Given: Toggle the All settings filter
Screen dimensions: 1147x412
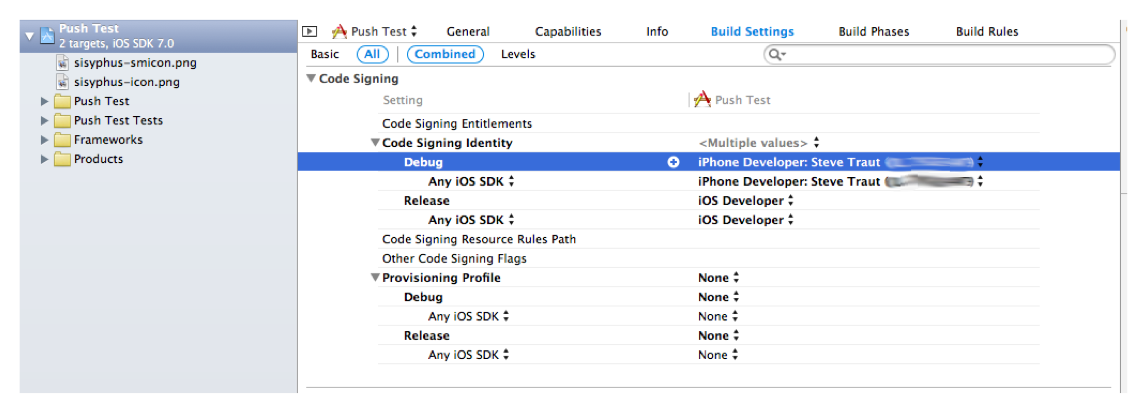Looking at the screenshot, I should click(372, 54).
